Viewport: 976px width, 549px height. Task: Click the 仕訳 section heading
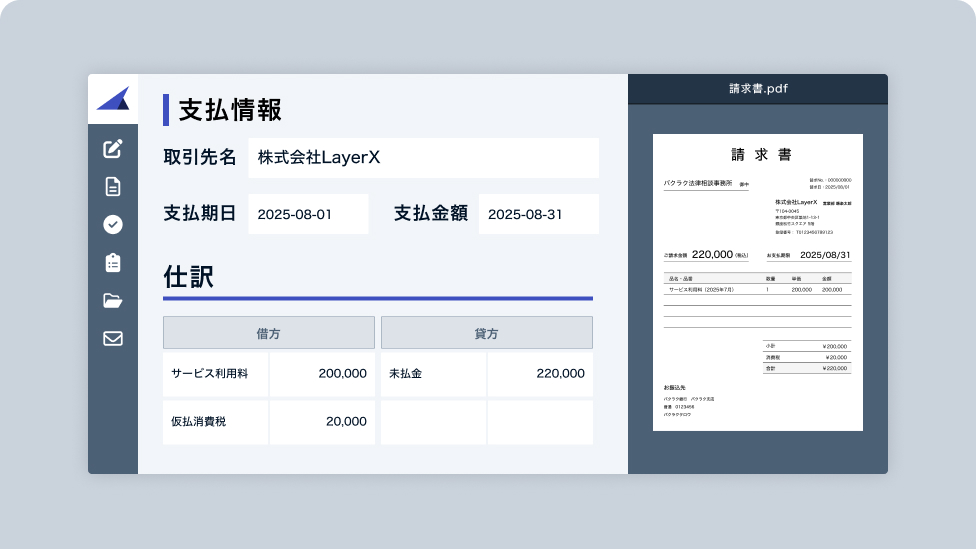[189, 277]
